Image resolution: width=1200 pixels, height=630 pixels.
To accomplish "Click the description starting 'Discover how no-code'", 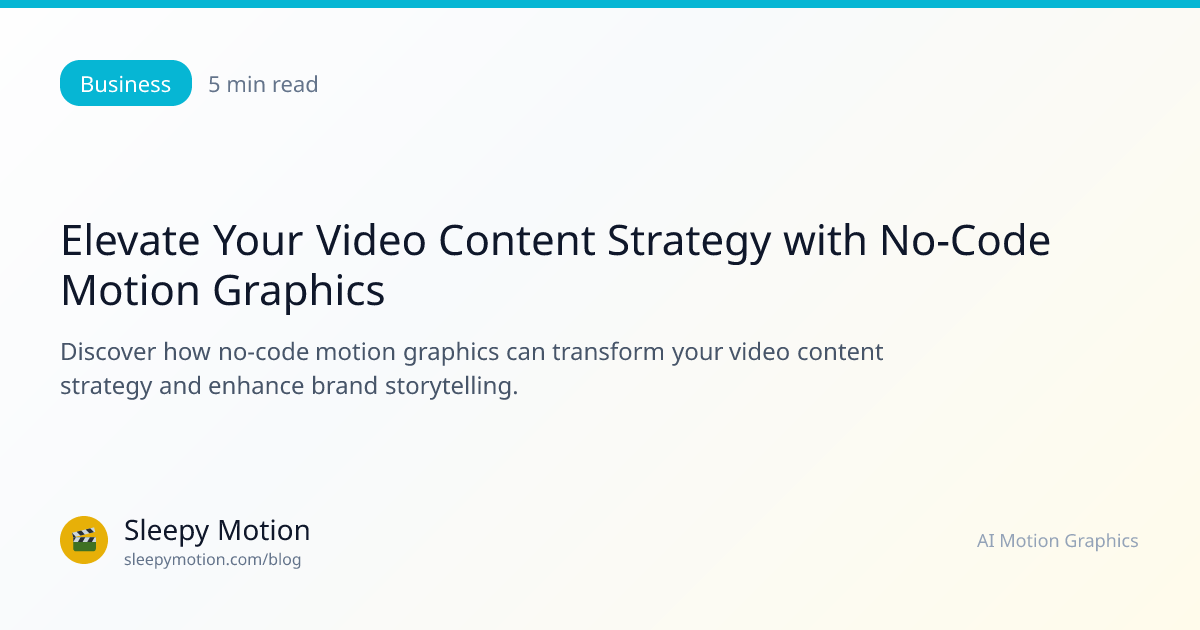I will 472,369.
